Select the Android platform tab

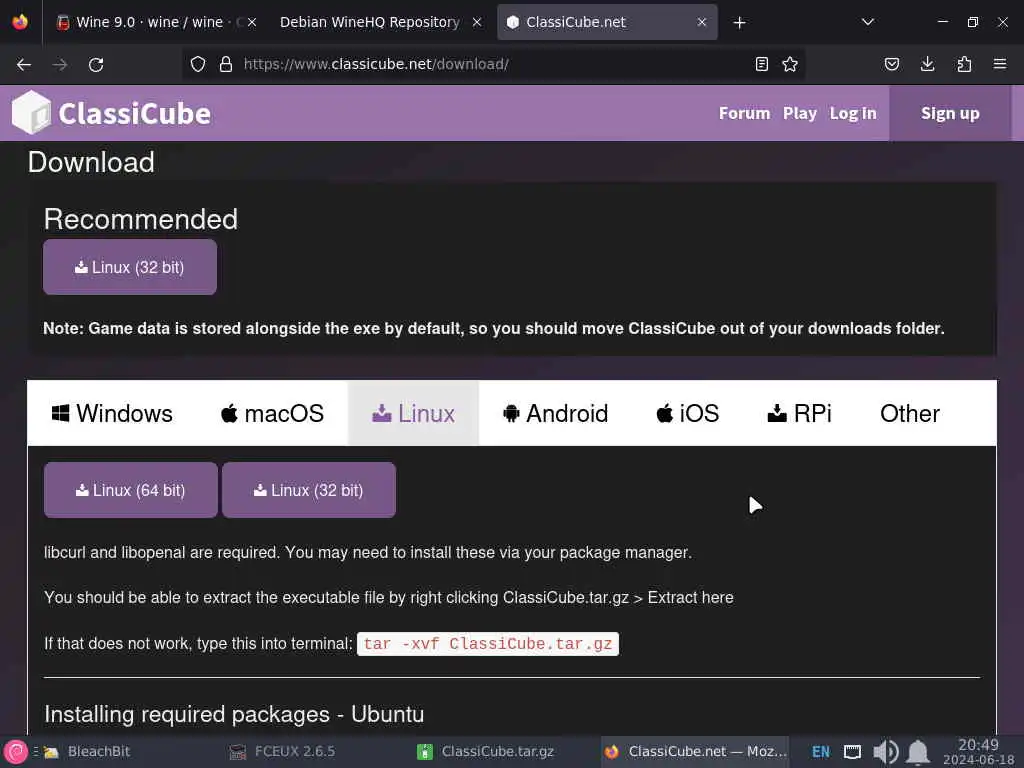[x=555, y=413]
